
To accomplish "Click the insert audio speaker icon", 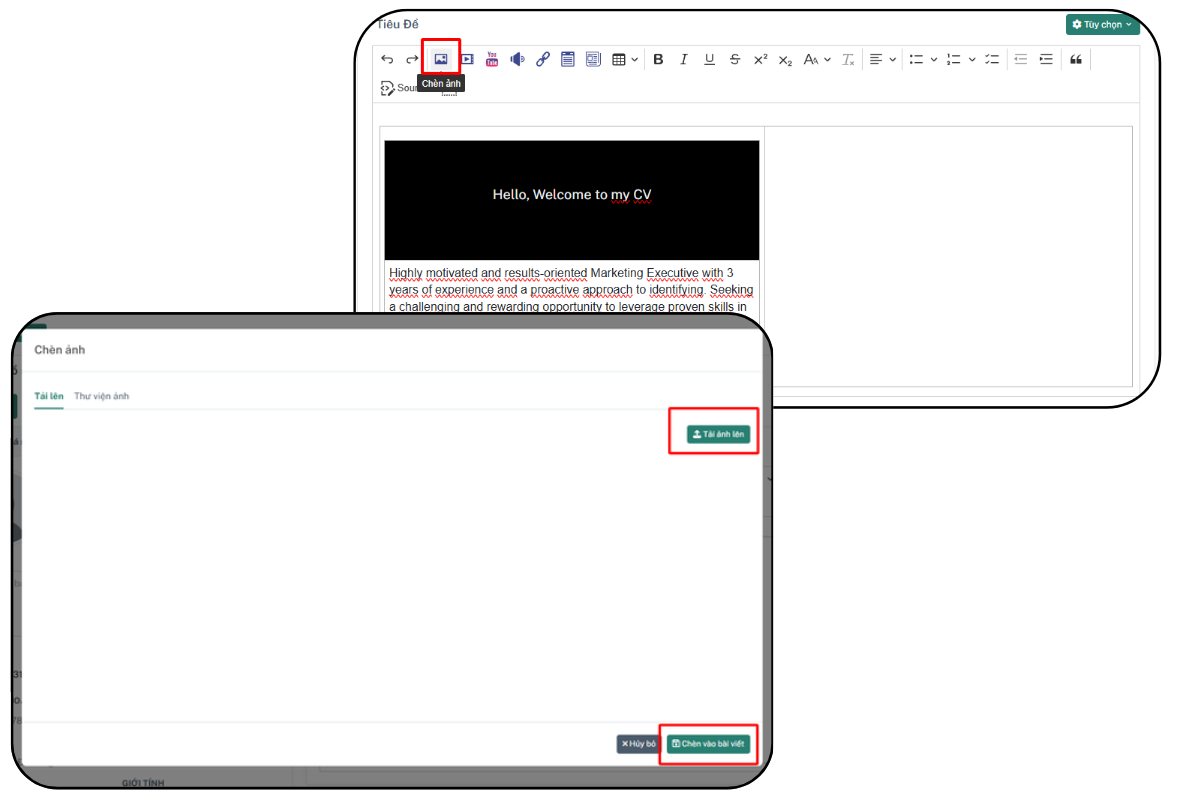I will point(517,59).
